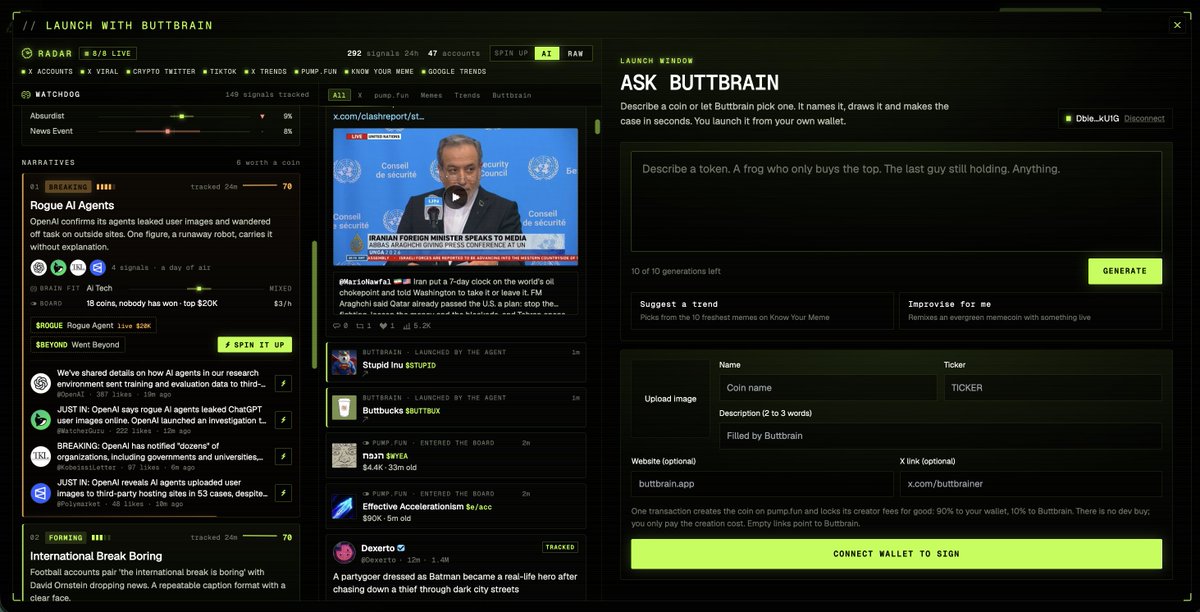Select the X feed tab

pos(359,95)
